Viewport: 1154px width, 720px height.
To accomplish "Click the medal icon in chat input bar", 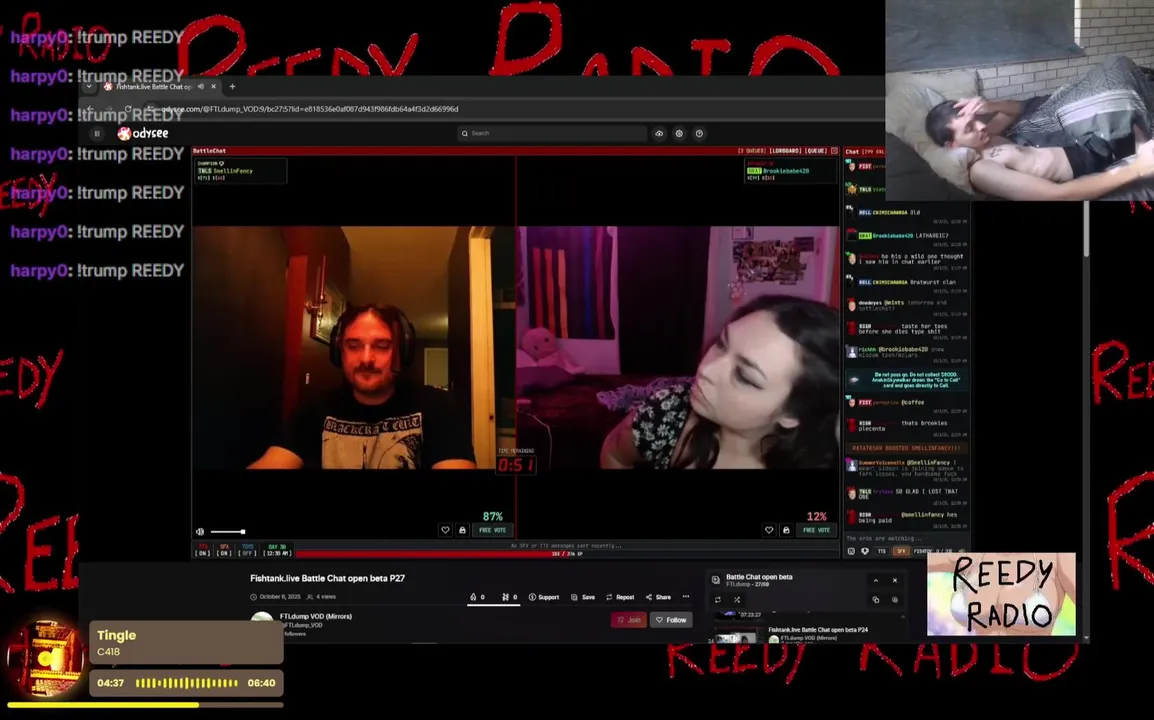I will tap(865, 551).
